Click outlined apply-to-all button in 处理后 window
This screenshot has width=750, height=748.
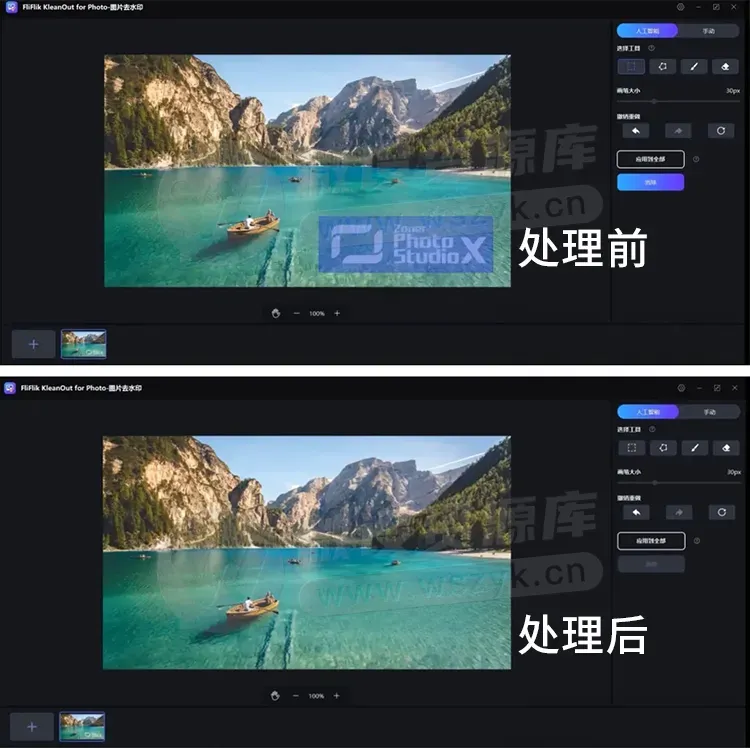click(651, 541)
